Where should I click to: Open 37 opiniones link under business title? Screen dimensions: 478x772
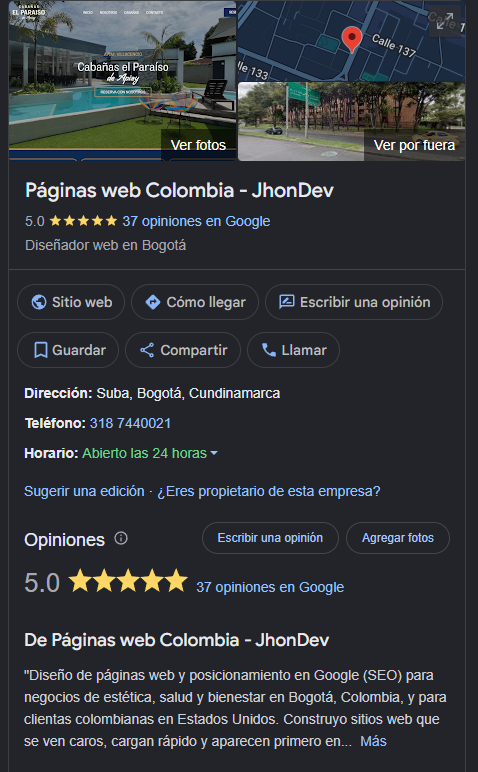[x=196, y=221]
